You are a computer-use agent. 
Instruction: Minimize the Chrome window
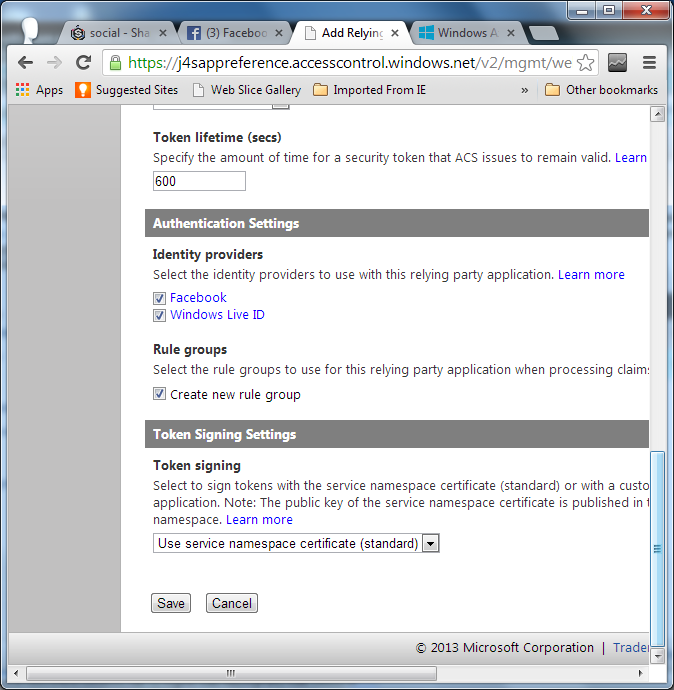coord(582,11)
